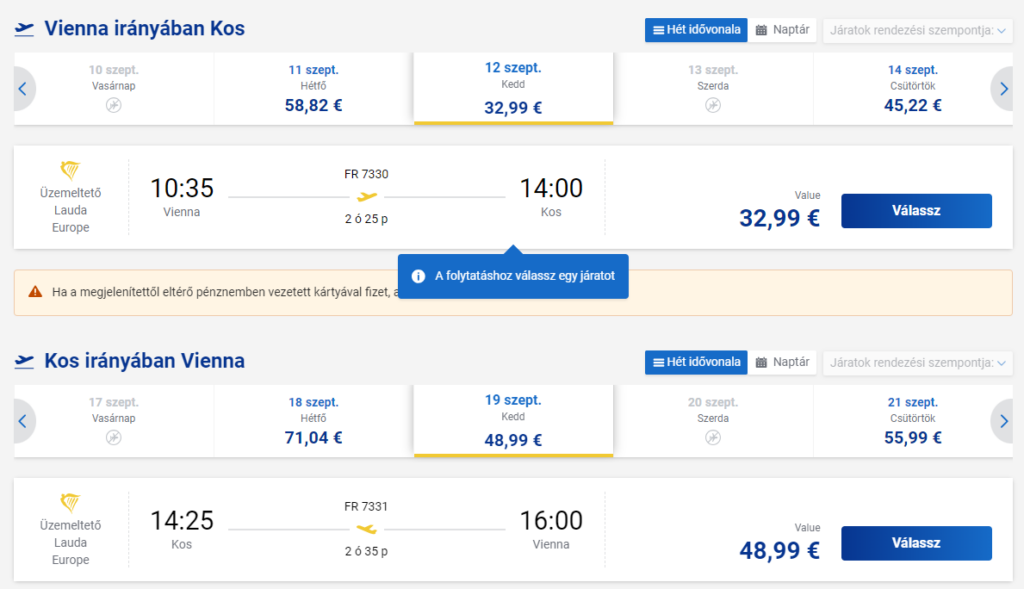Image resolution: width=1024 pixels, height=589 pixels.
Task: Toggle Hét idővonala view for return flights
Action: (696, 362)
